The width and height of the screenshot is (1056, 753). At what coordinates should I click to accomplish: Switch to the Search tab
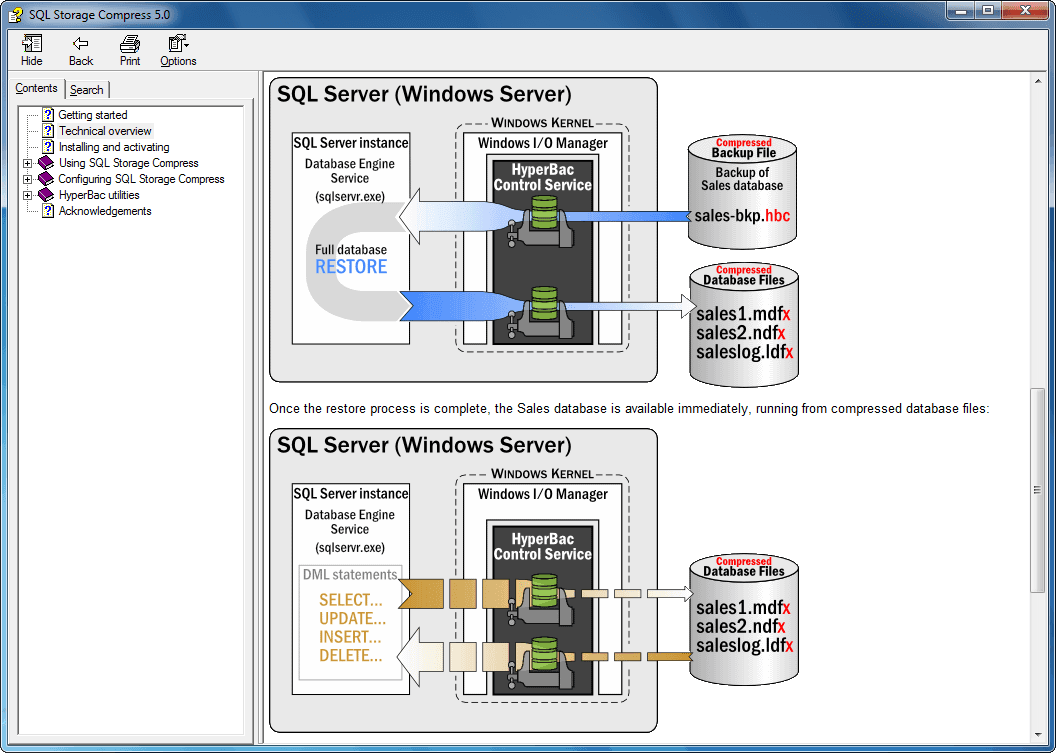87,90
